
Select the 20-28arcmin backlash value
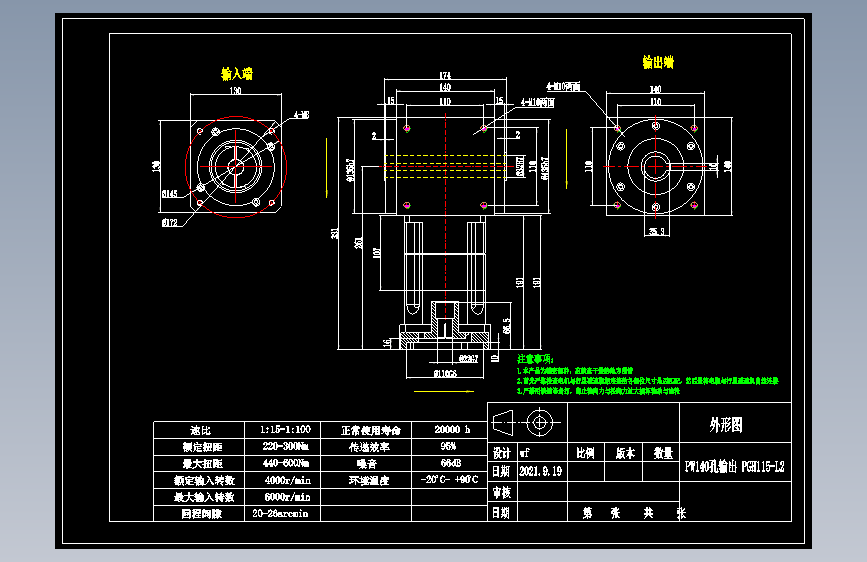point(280,513)
